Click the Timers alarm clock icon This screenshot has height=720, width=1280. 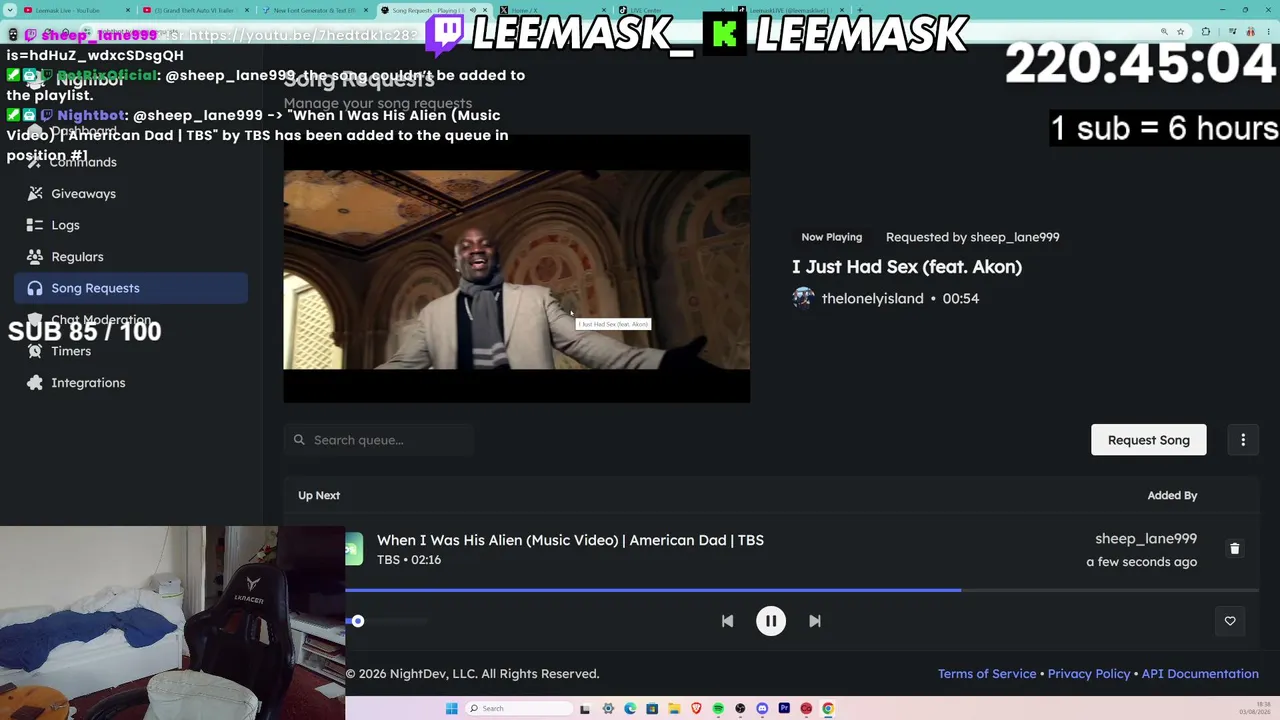click(x=35, y=351)
